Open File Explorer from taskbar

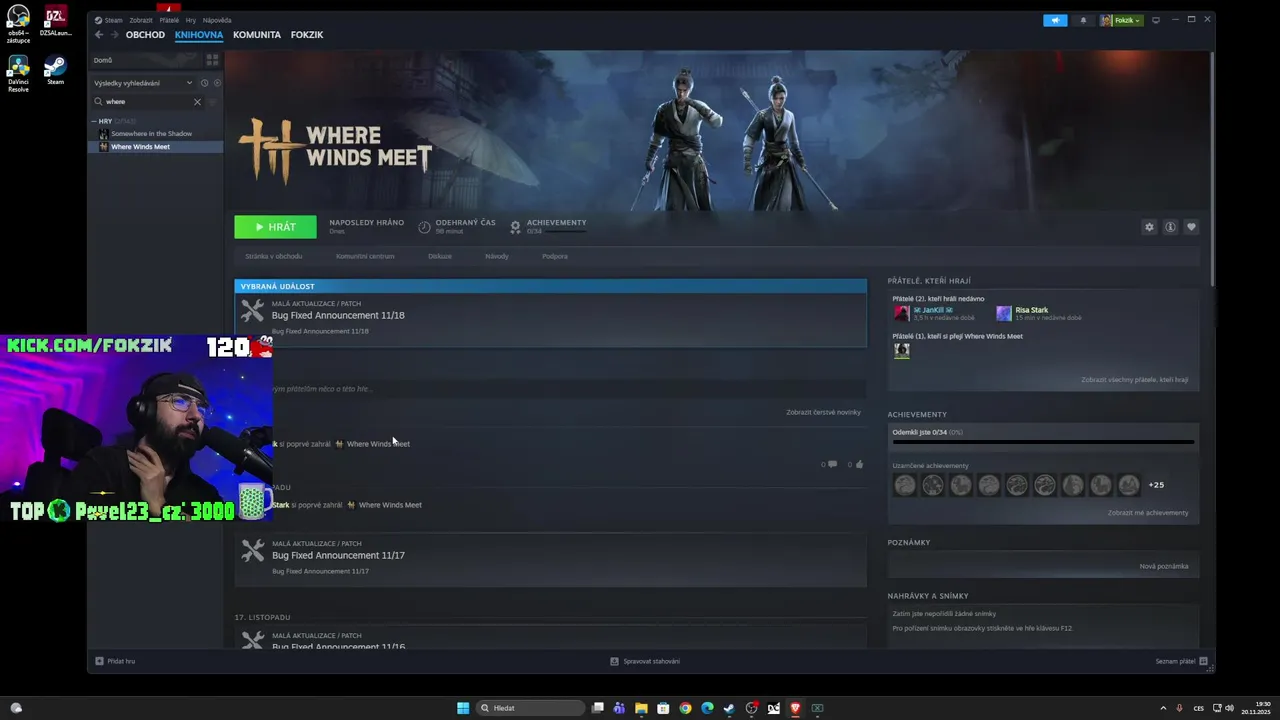pyautogui.click(x=641, y=708)
